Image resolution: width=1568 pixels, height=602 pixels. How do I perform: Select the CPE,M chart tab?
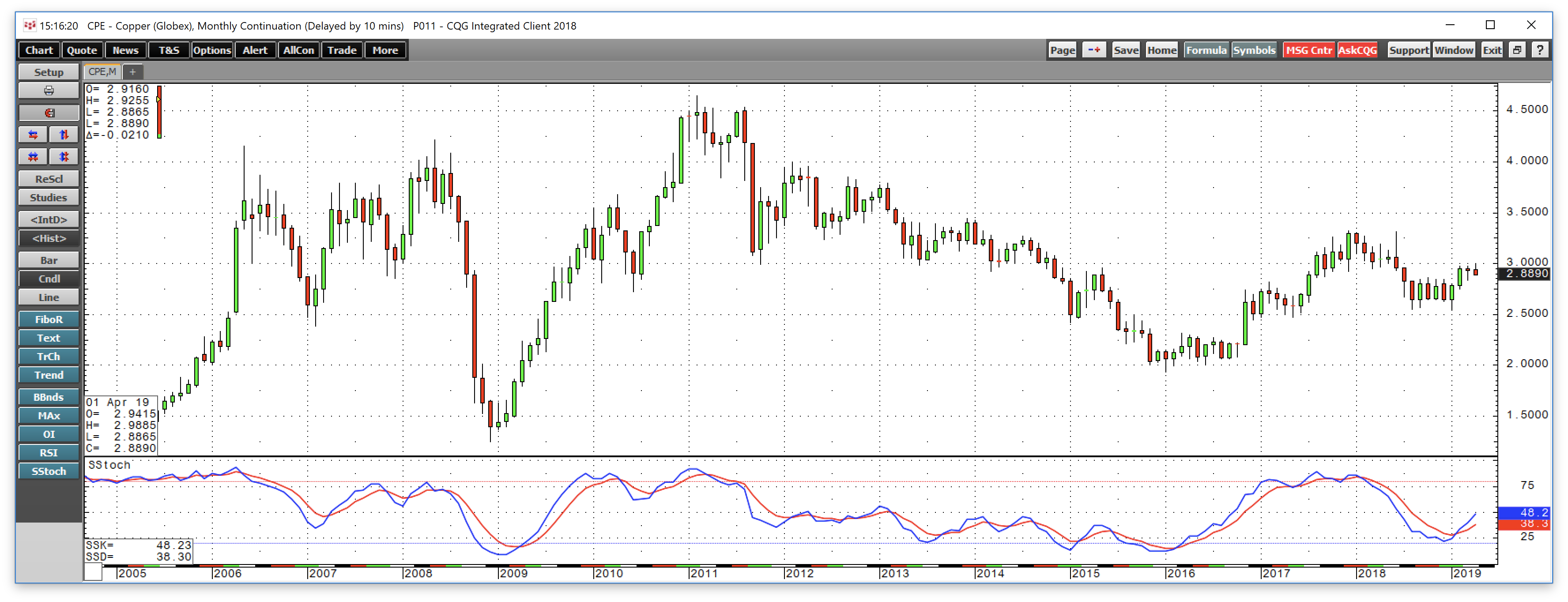tap(102, 72)
